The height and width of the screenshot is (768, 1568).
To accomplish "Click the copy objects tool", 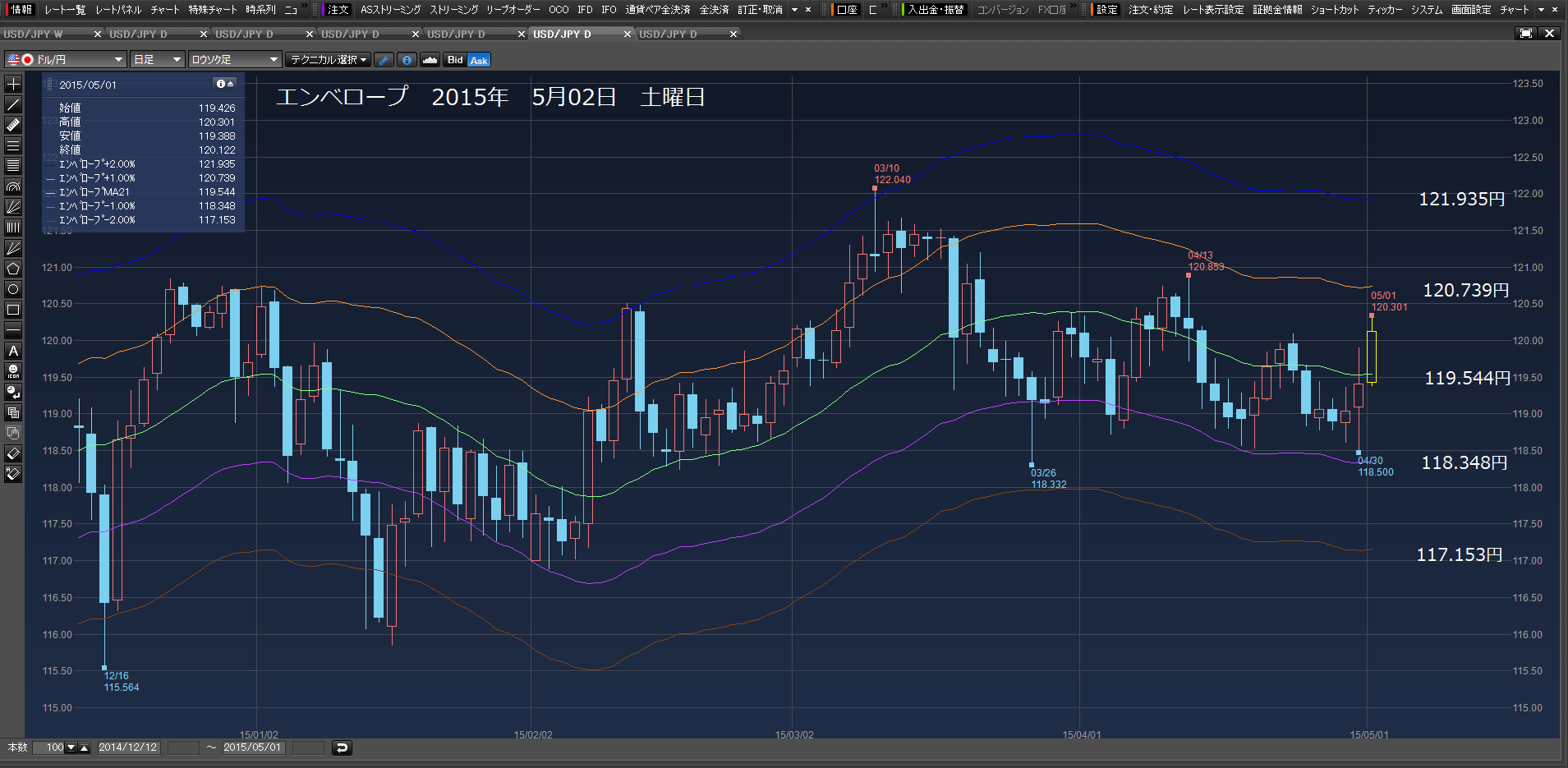I will pos(13,412).
